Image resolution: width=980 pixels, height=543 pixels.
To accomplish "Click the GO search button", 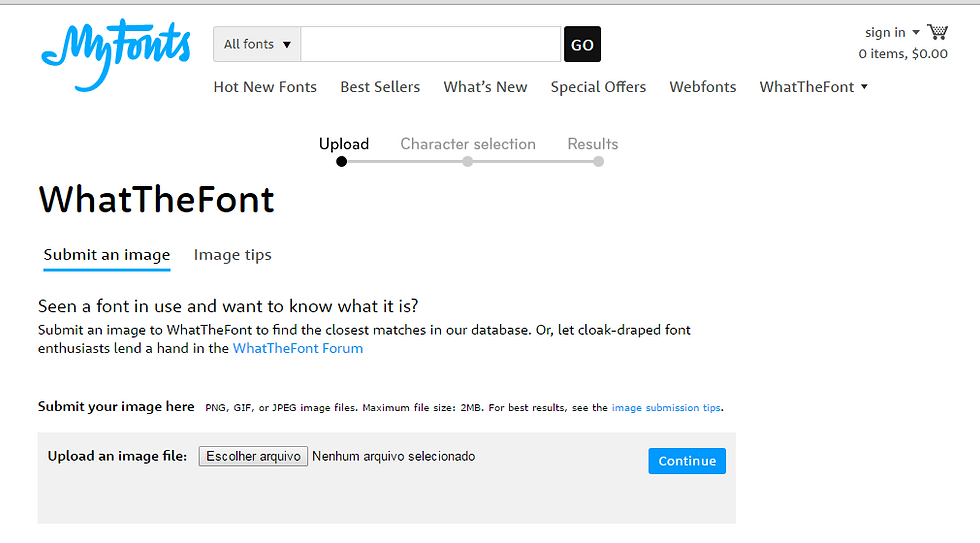I will [x=582, y=44].
